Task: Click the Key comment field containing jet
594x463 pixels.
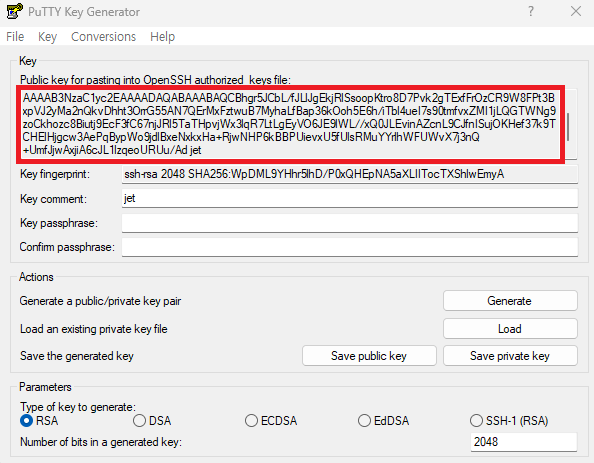Action: [350, 198]
